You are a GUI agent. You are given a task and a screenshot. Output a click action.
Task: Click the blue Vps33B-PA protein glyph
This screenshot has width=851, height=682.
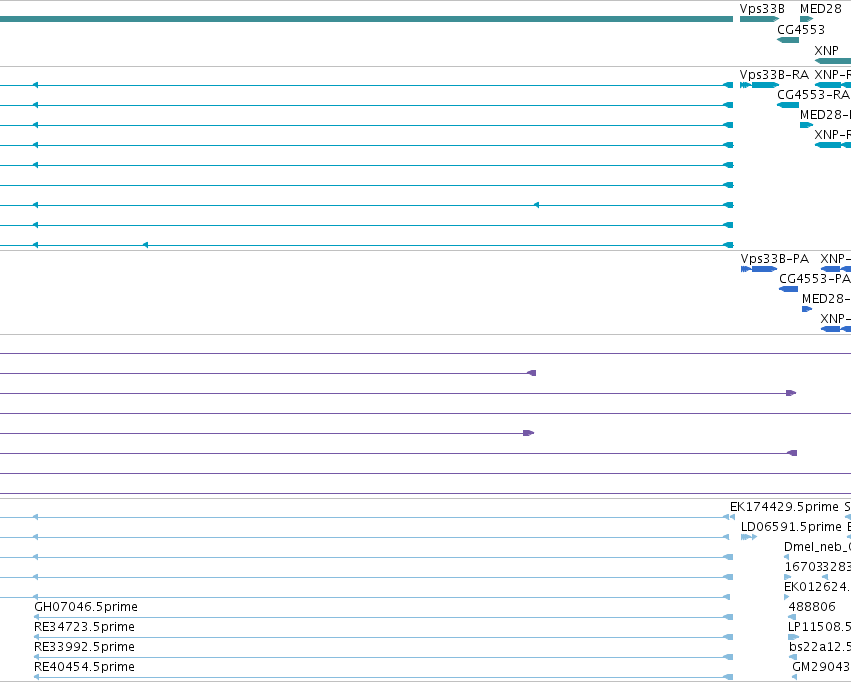pos(759,269)
